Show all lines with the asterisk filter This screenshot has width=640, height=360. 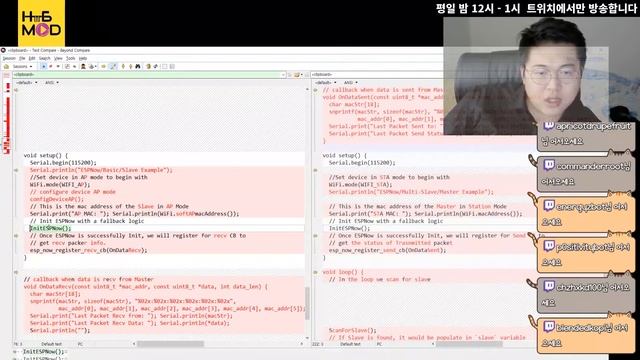pos(44,66)
